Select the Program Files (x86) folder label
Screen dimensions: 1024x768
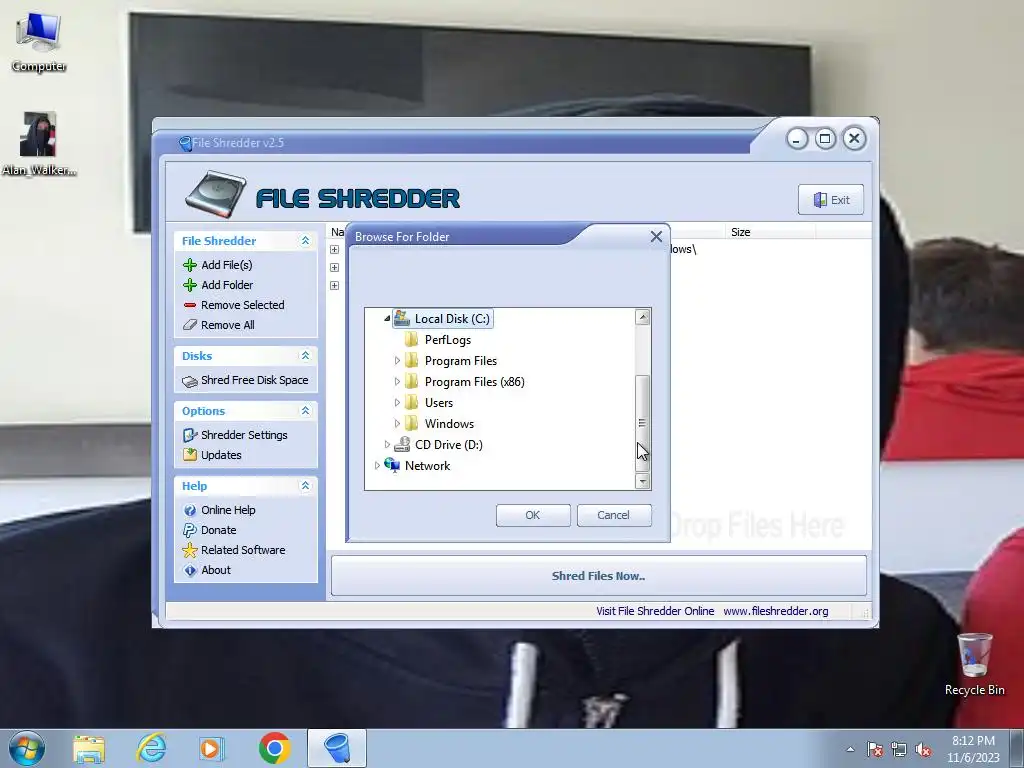pos(475,381)
